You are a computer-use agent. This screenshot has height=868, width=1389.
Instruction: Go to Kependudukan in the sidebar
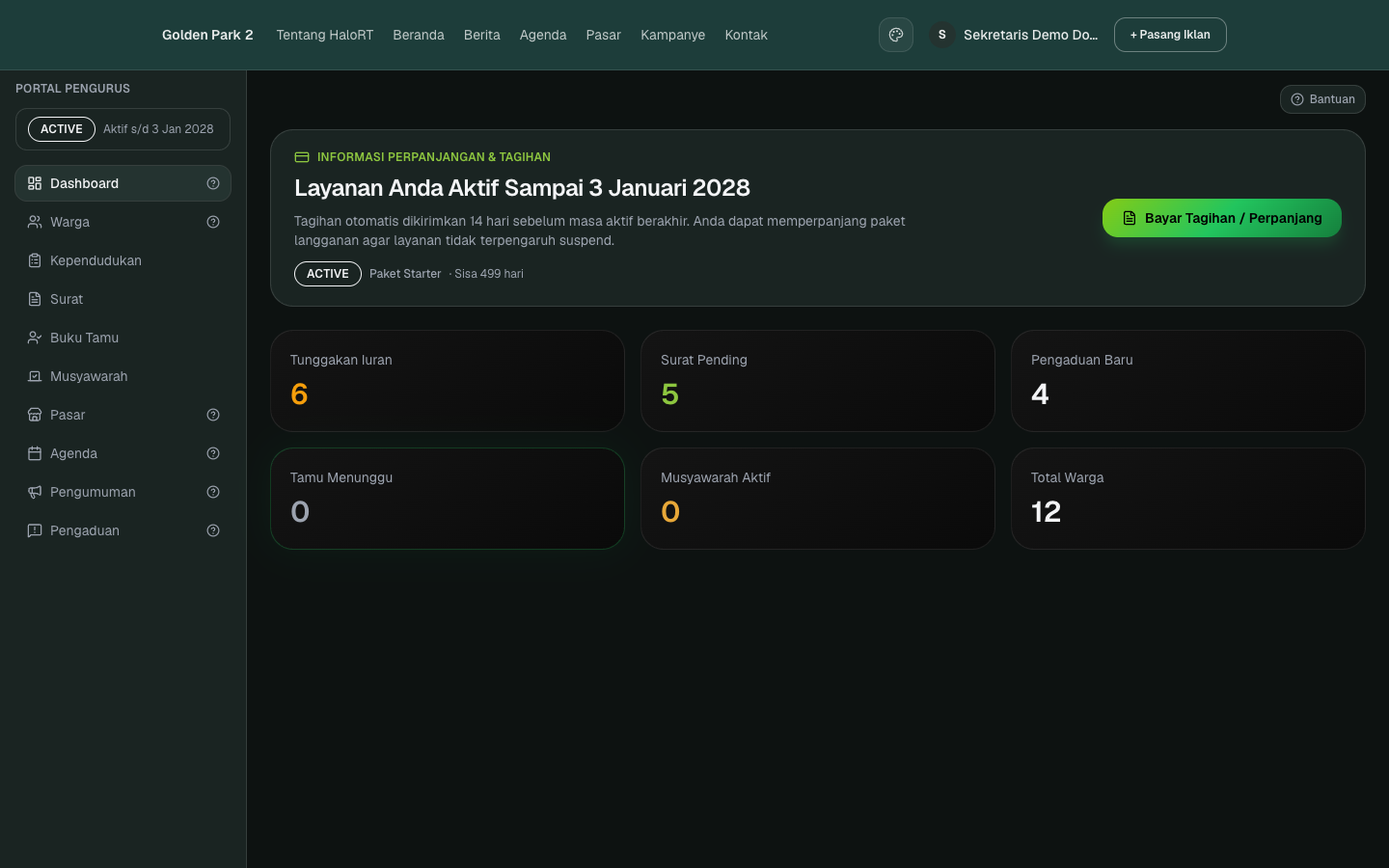[123, 260]
